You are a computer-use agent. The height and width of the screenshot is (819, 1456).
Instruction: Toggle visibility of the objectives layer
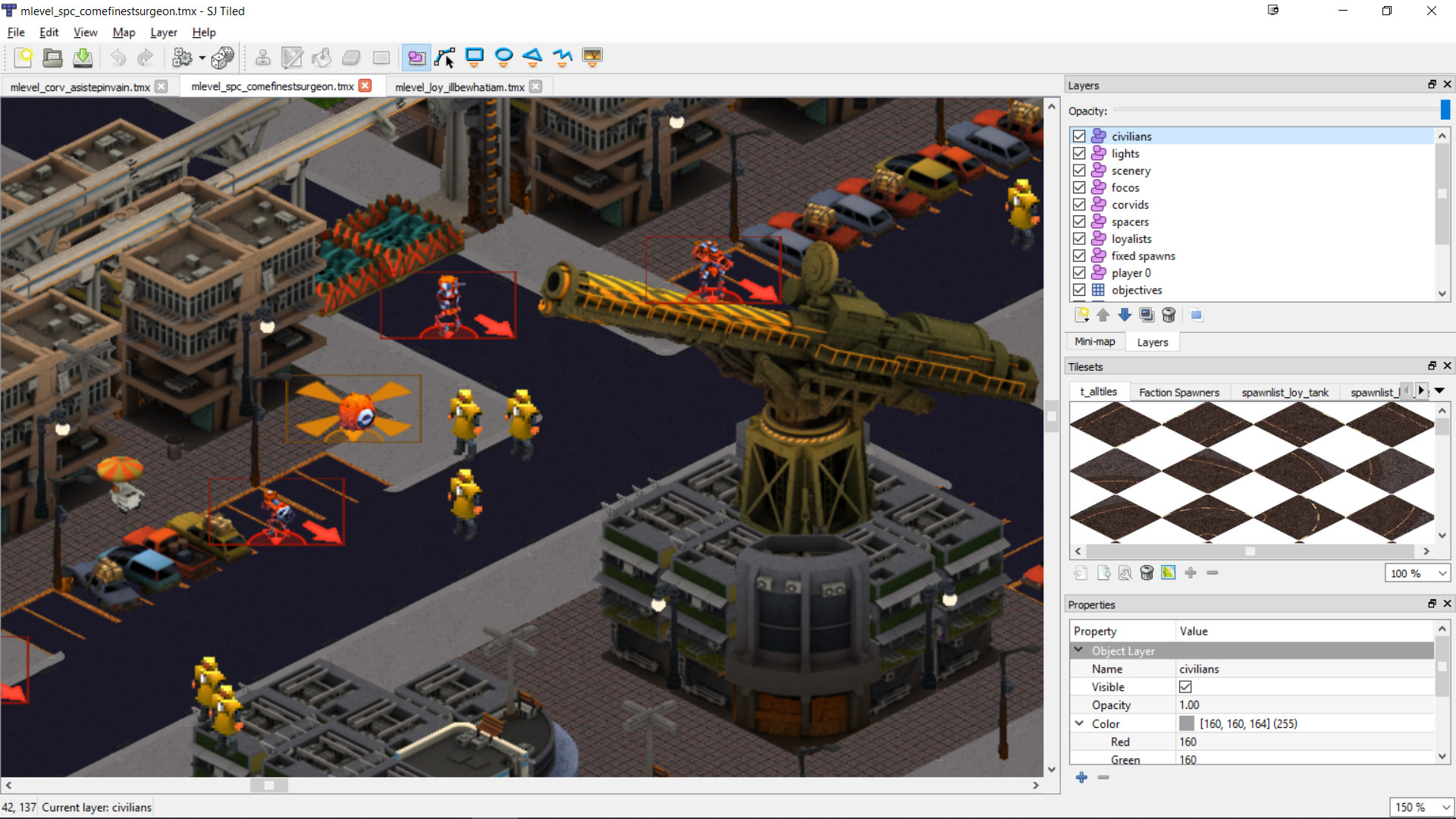pos(1080,290)
